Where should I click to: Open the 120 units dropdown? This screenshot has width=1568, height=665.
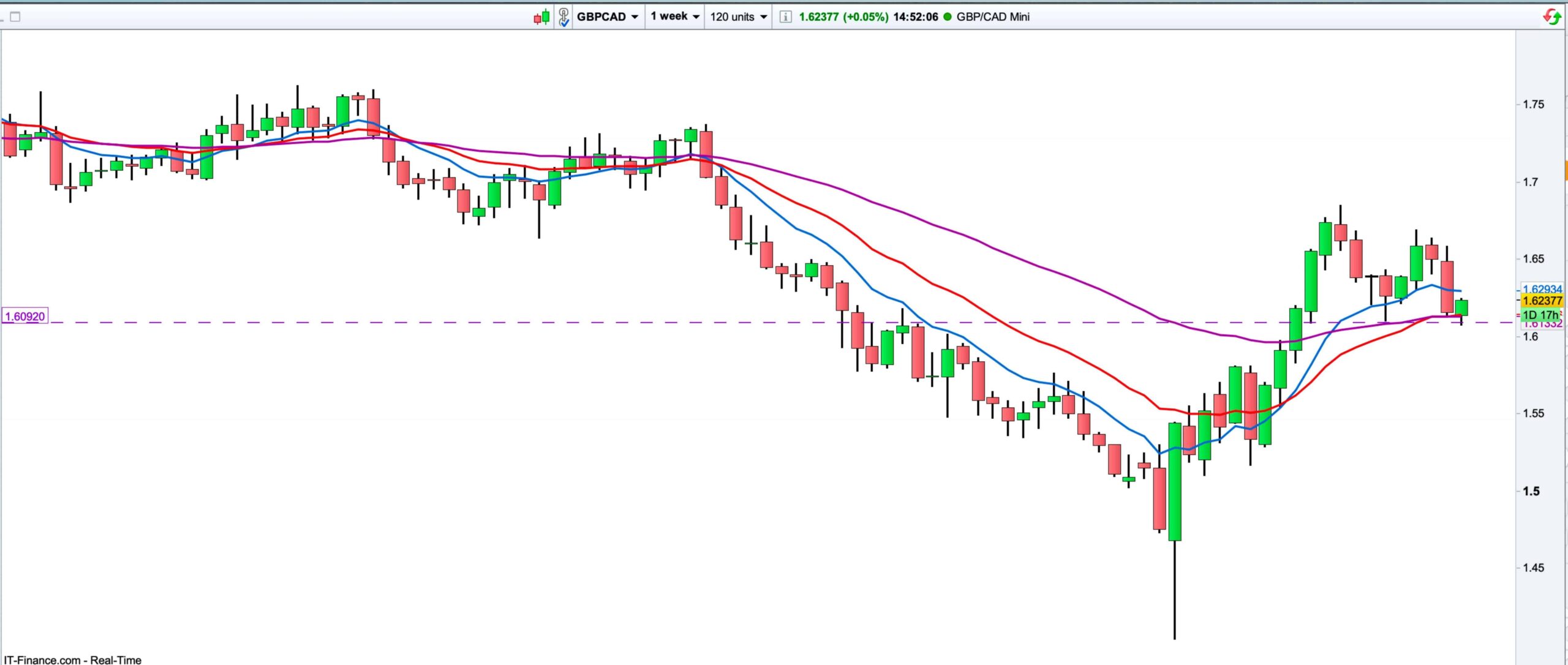tap(738, 17)
